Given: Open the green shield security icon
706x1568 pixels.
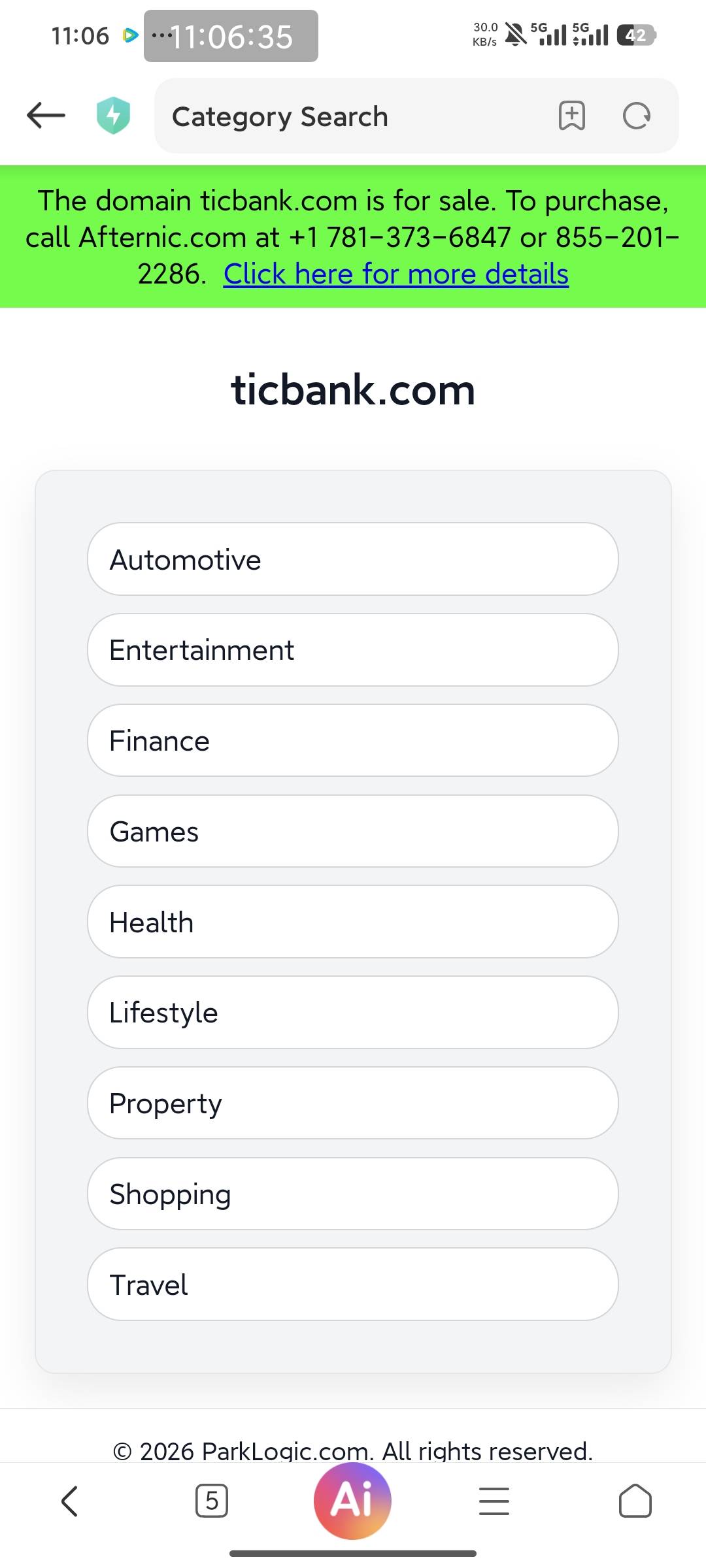Looking at the screenshot, I should (x=113, y=116).
